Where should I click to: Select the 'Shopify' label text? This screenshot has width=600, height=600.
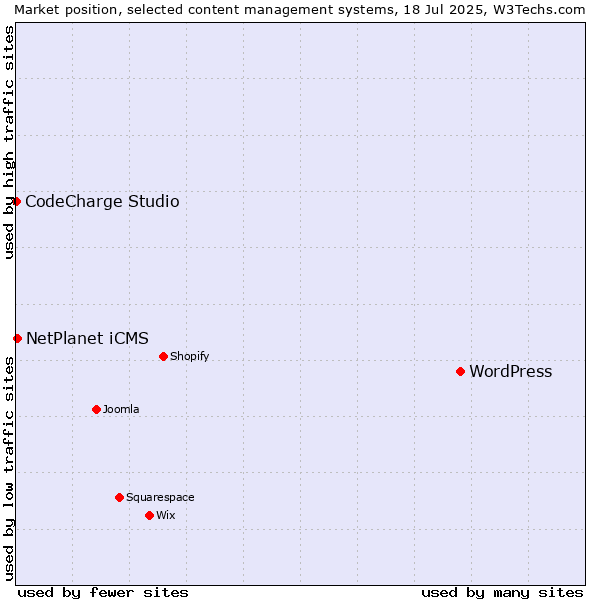click(189, 356)
